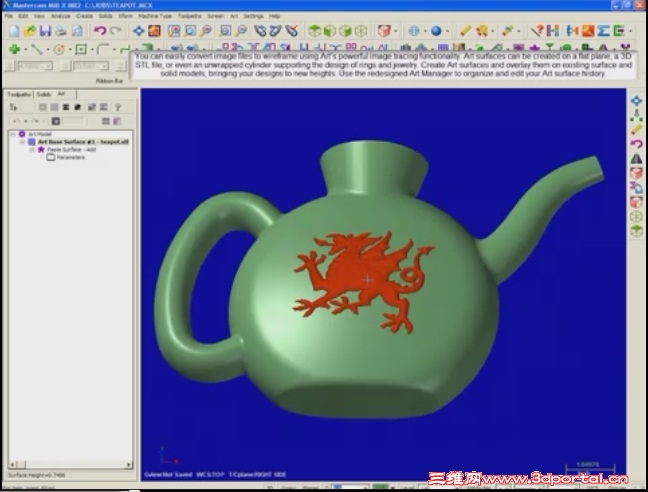Click the blue pan icon on right toolbar

click(x=636, y=101)
